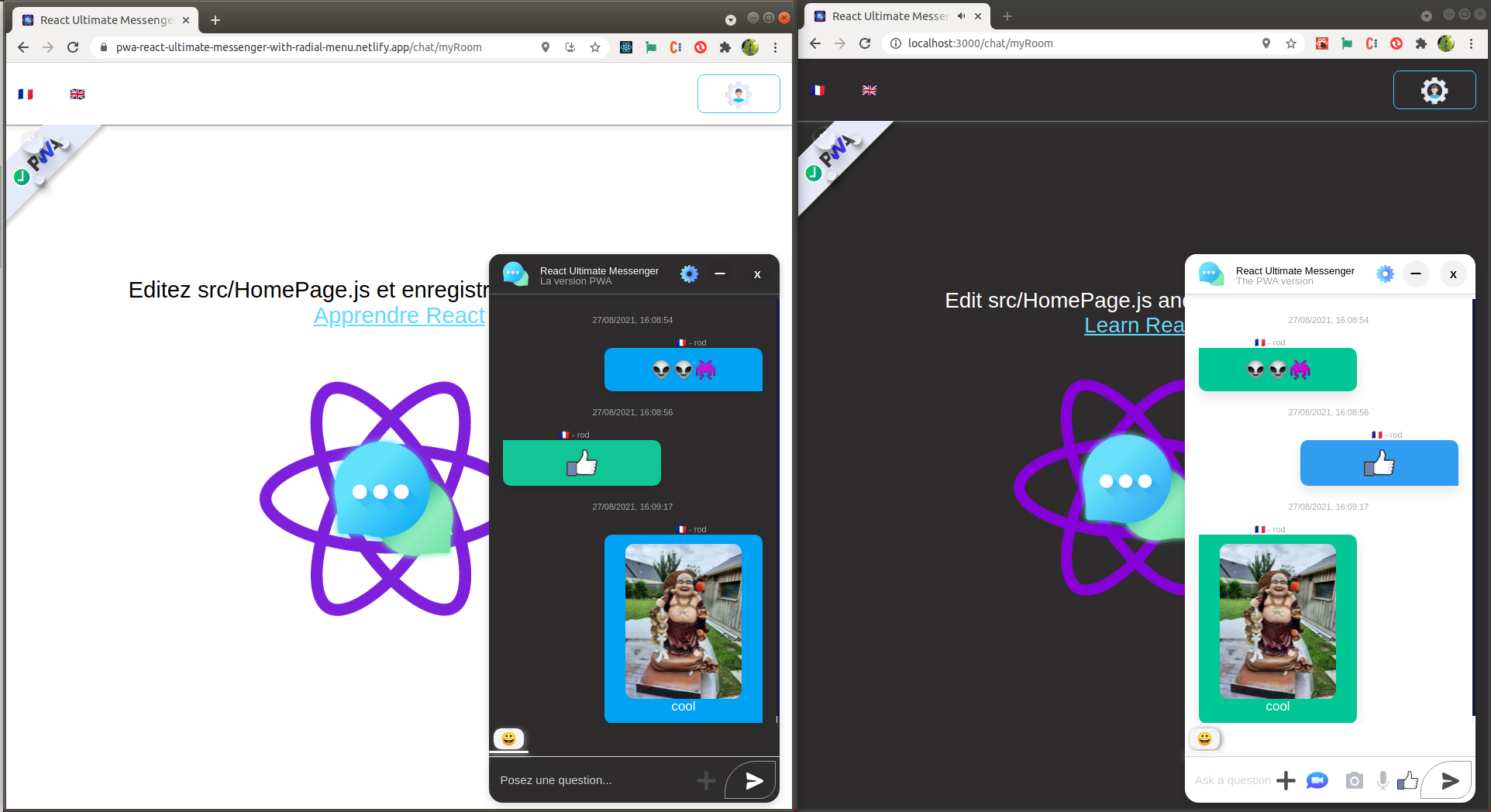
Task: Click the microphone icon in right chat
Action: (1383, 780)
